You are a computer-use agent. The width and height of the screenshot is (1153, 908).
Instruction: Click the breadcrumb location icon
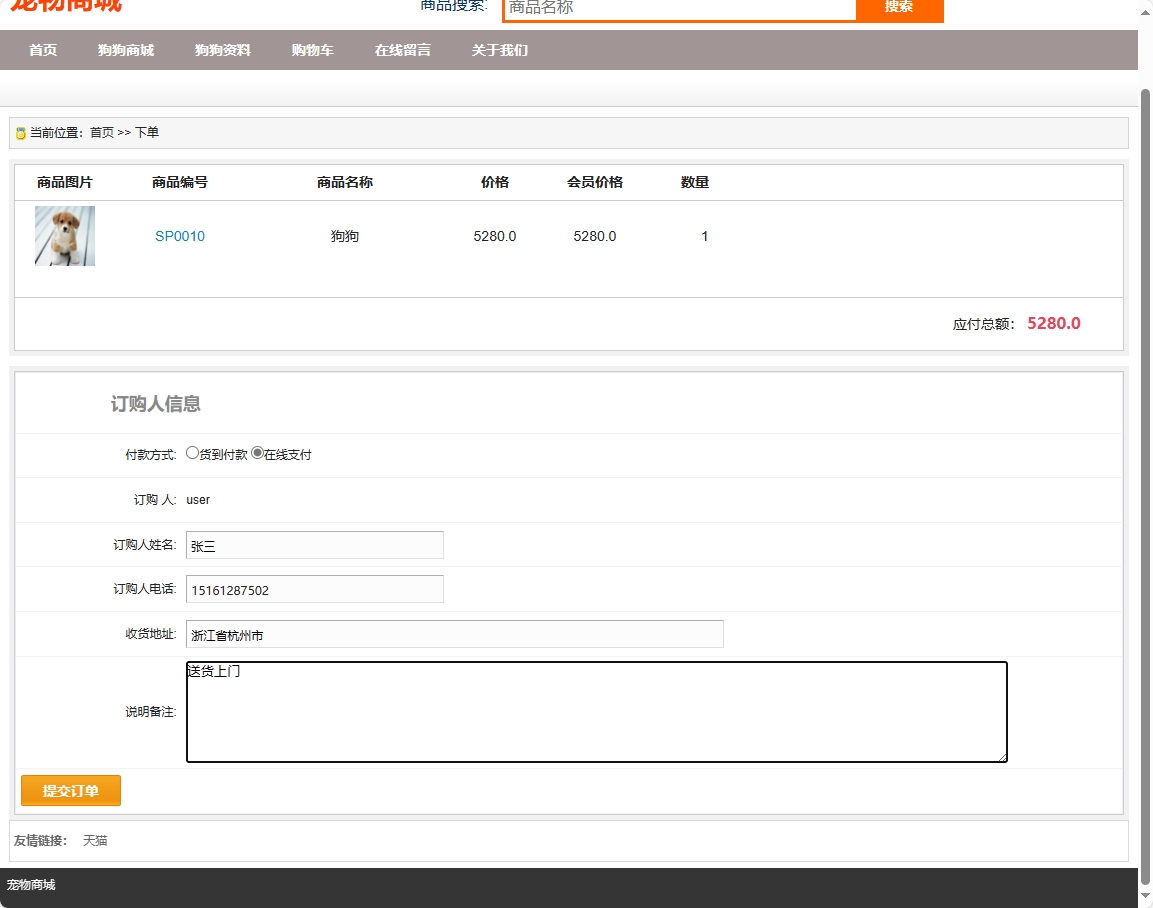[x=19, y=131]
